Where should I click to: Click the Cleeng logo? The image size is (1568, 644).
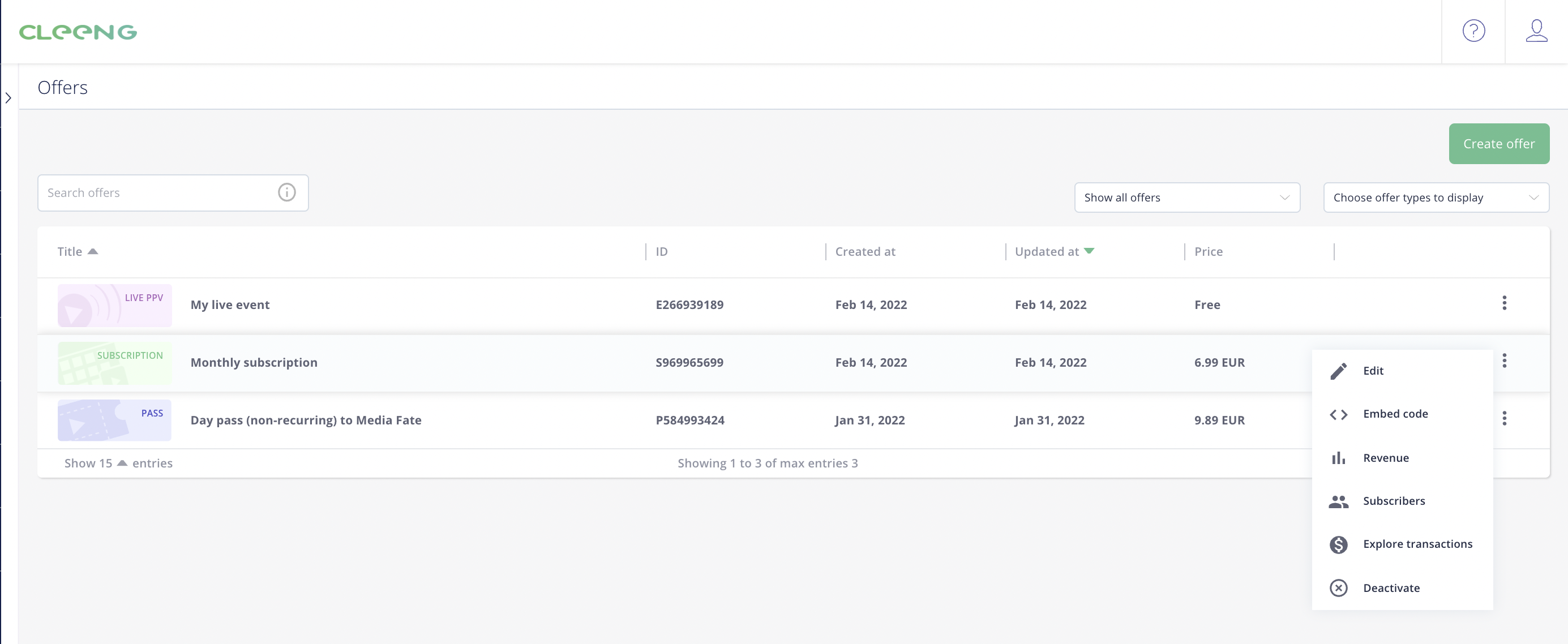[x=78, y=32]
